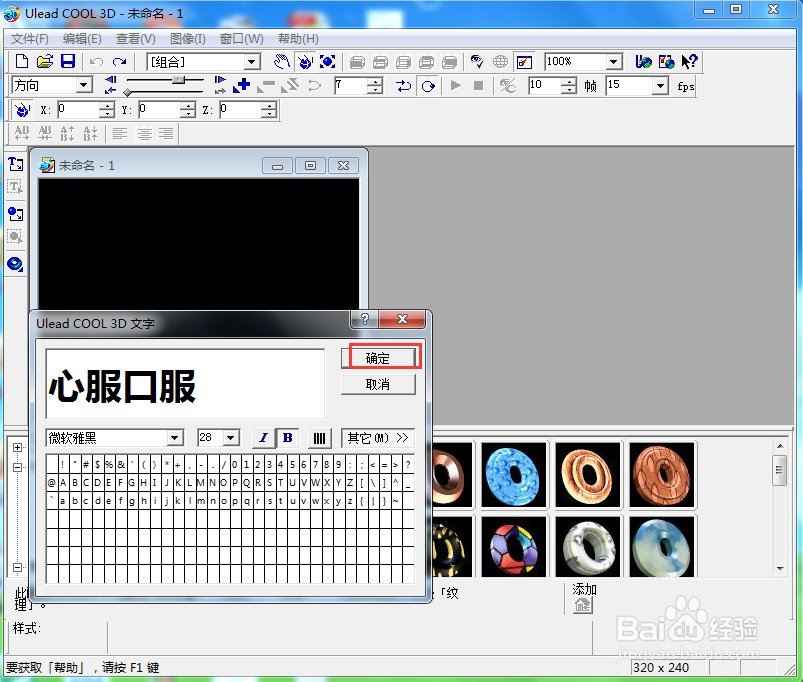Screen dimensions: 803x682
Task: Open the 窗口(W) menu
Action: [241, 39]
